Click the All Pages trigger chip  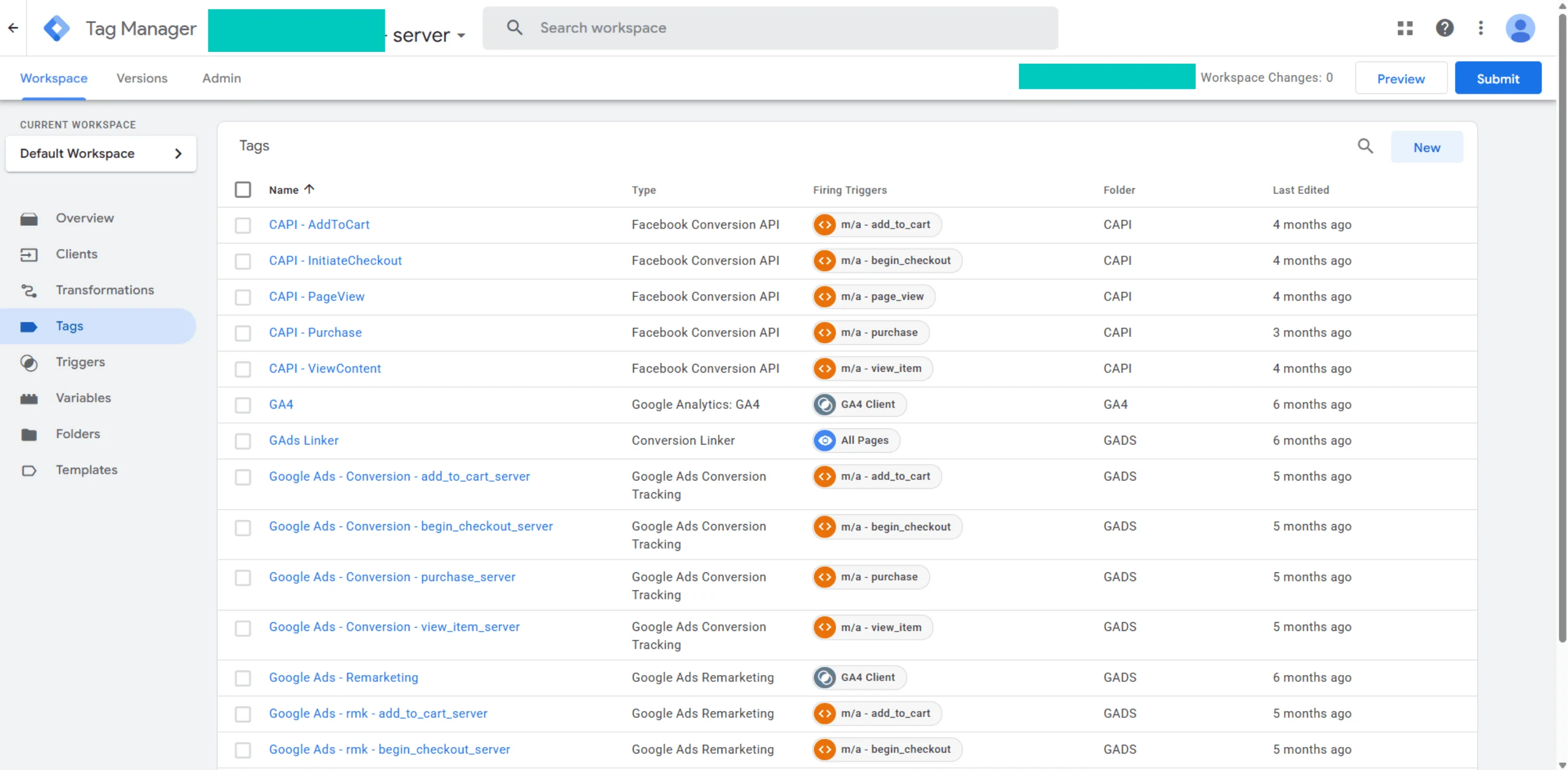(856, 440)
